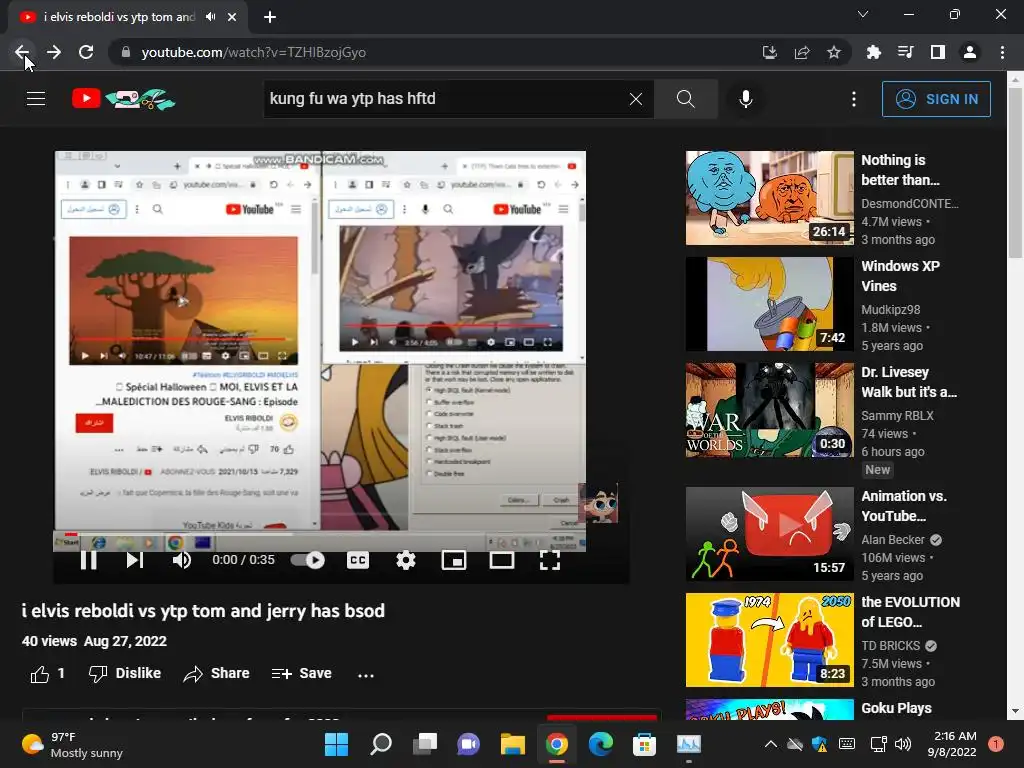Click the Share button under video
This screenshot has width=1024, height=768.
(216, 673)
